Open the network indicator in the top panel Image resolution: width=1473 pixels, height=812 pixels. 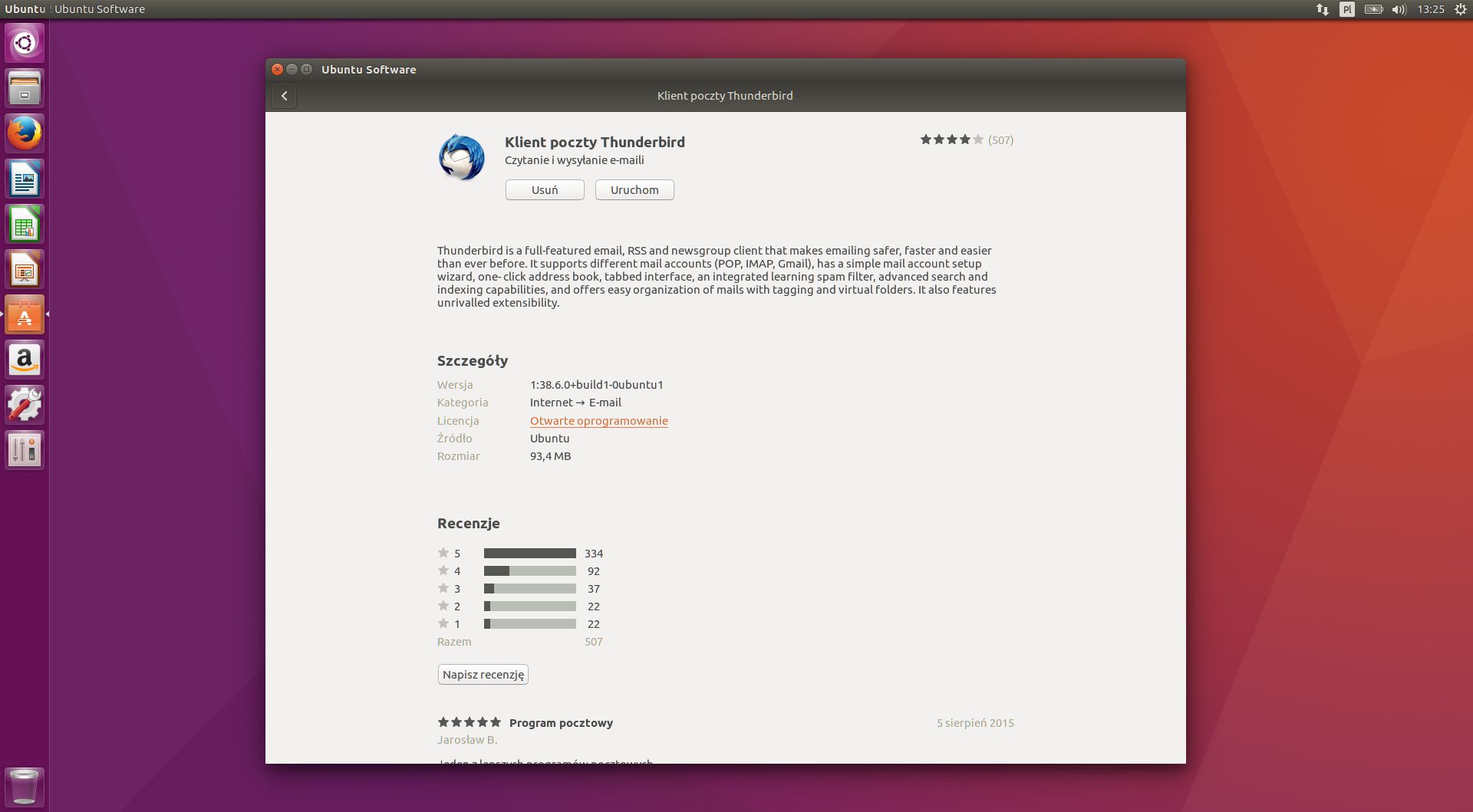1322,9
